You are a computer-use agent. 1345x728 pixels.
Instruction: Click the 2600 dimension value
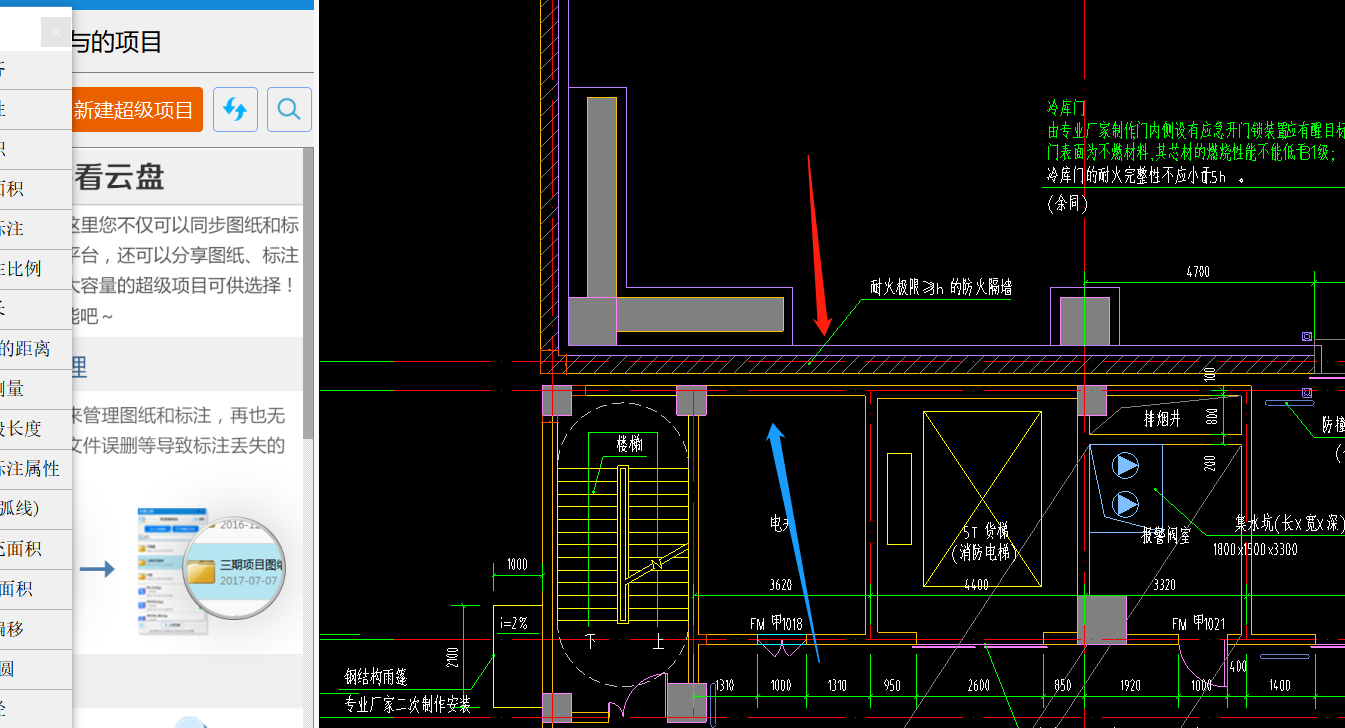coord(979,686)
